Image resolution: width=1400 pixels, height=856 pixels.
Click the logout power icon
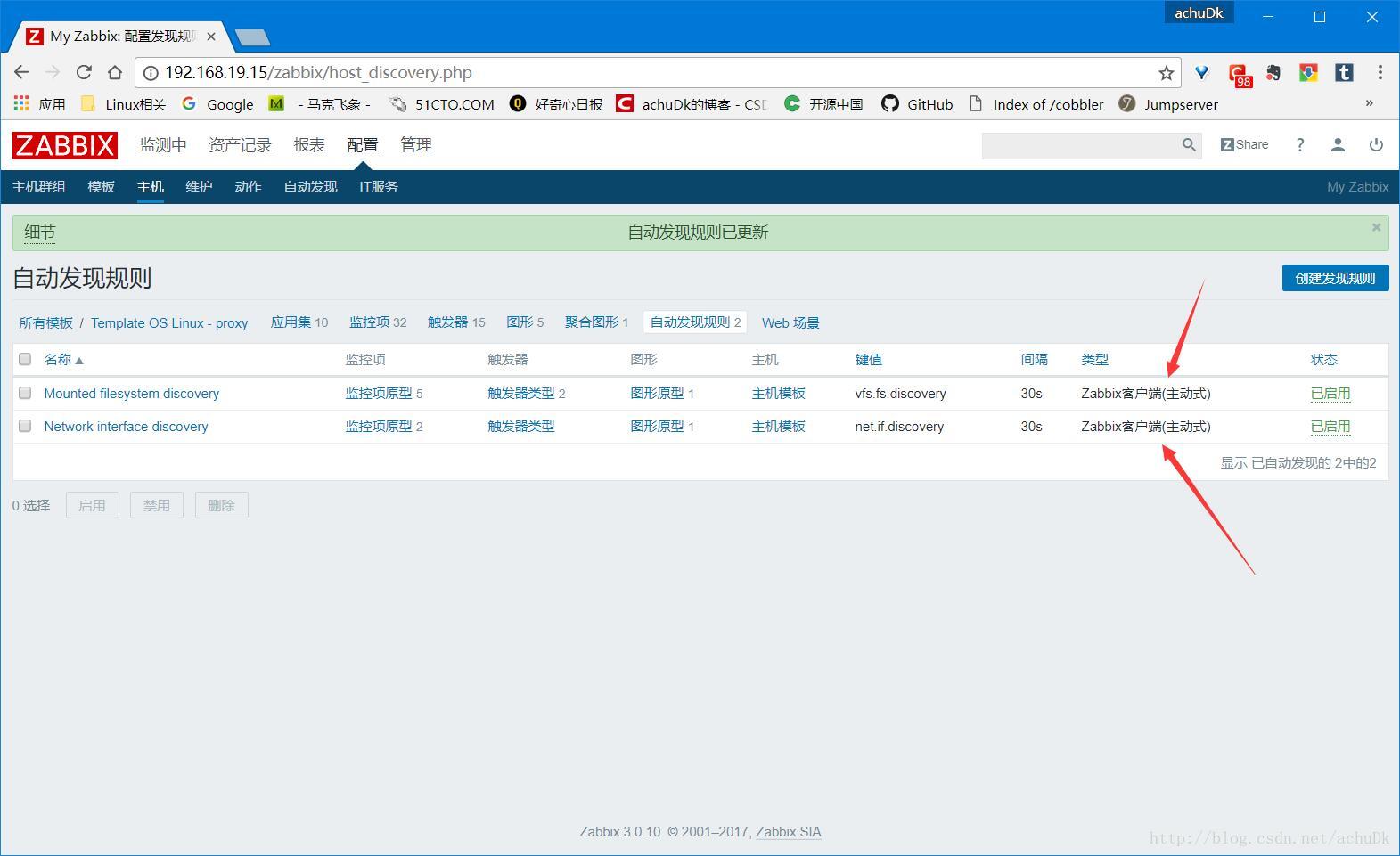pyautogui.click(x=1376, y=144)
